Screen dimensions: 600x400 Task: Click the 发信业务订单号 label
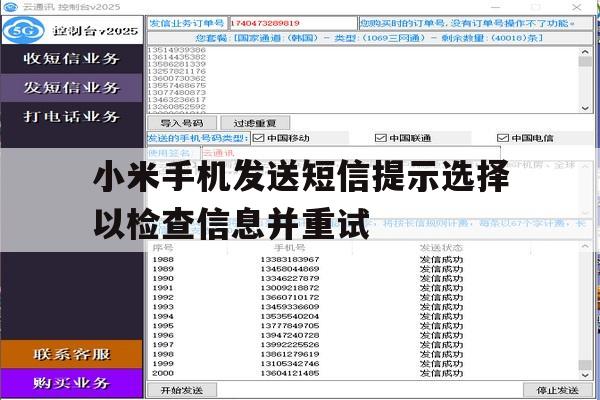coord(187,23)
